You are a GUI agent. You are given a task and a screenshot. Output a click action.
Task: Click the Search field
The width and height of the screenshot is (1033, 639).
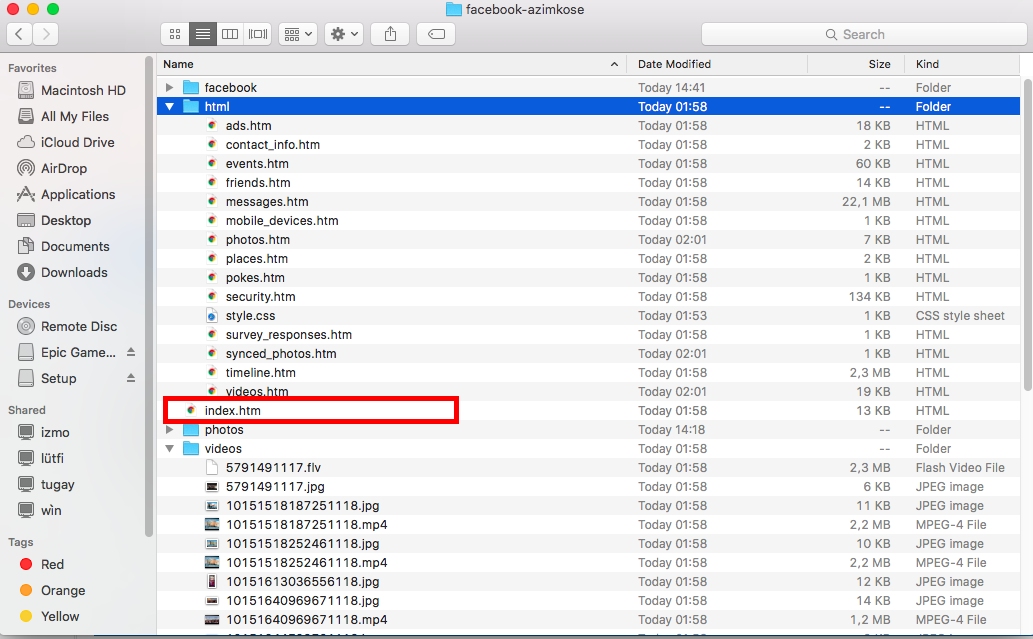coord(864,34)
